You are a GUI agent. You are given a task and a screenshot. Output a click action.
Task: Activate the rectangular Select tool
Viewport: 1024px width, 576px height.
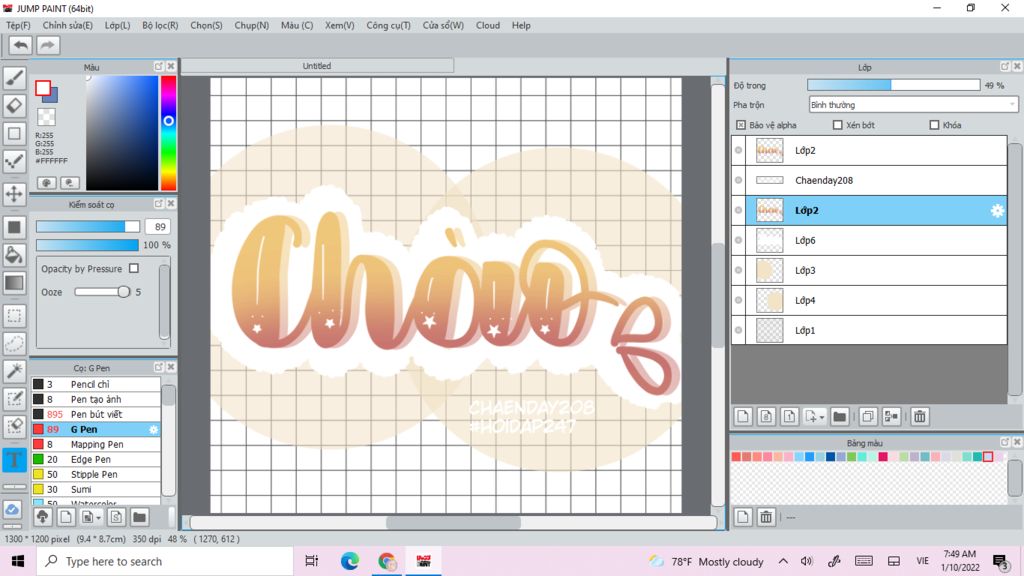click(14, 316)
